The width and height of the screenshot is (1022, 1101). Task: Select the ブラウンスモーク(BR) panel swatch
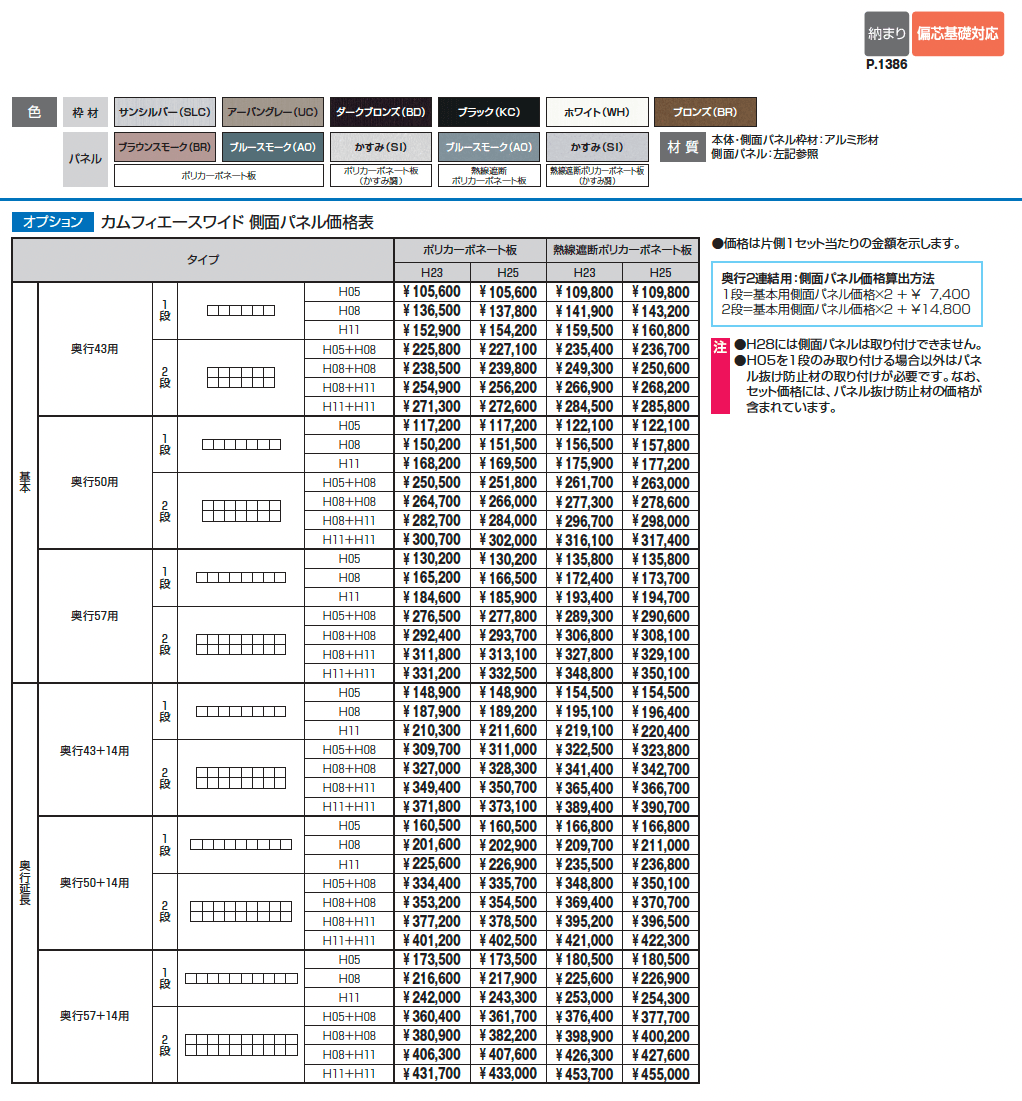(164, 147)
